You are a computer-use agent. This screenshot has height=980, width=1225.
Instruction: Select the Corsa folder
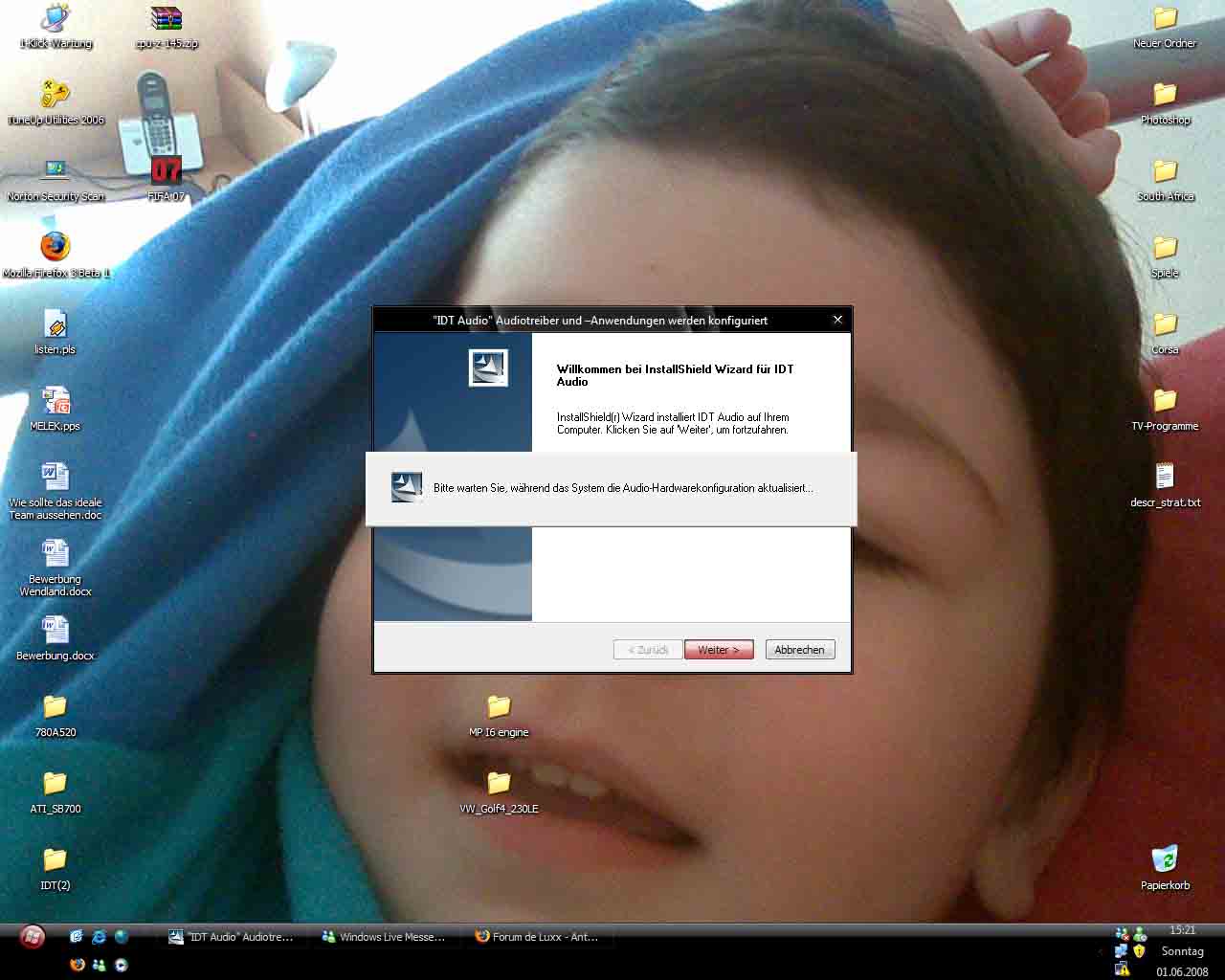pos(1165,333)
